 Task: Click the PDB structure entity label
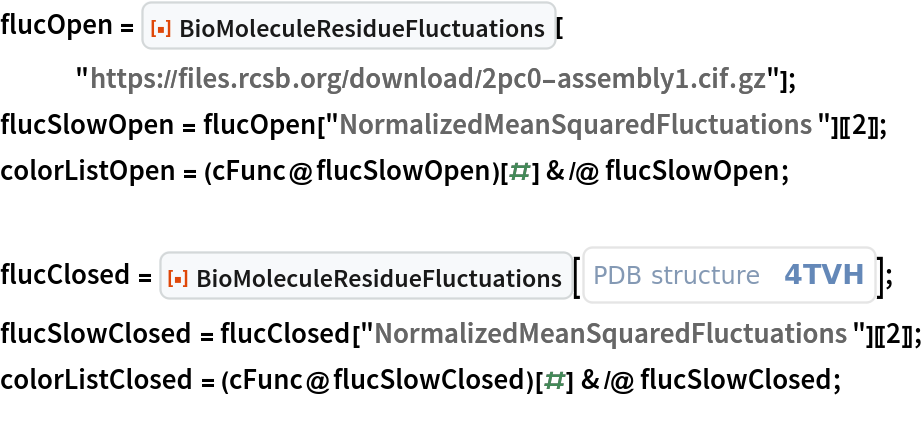pos(677,275)
